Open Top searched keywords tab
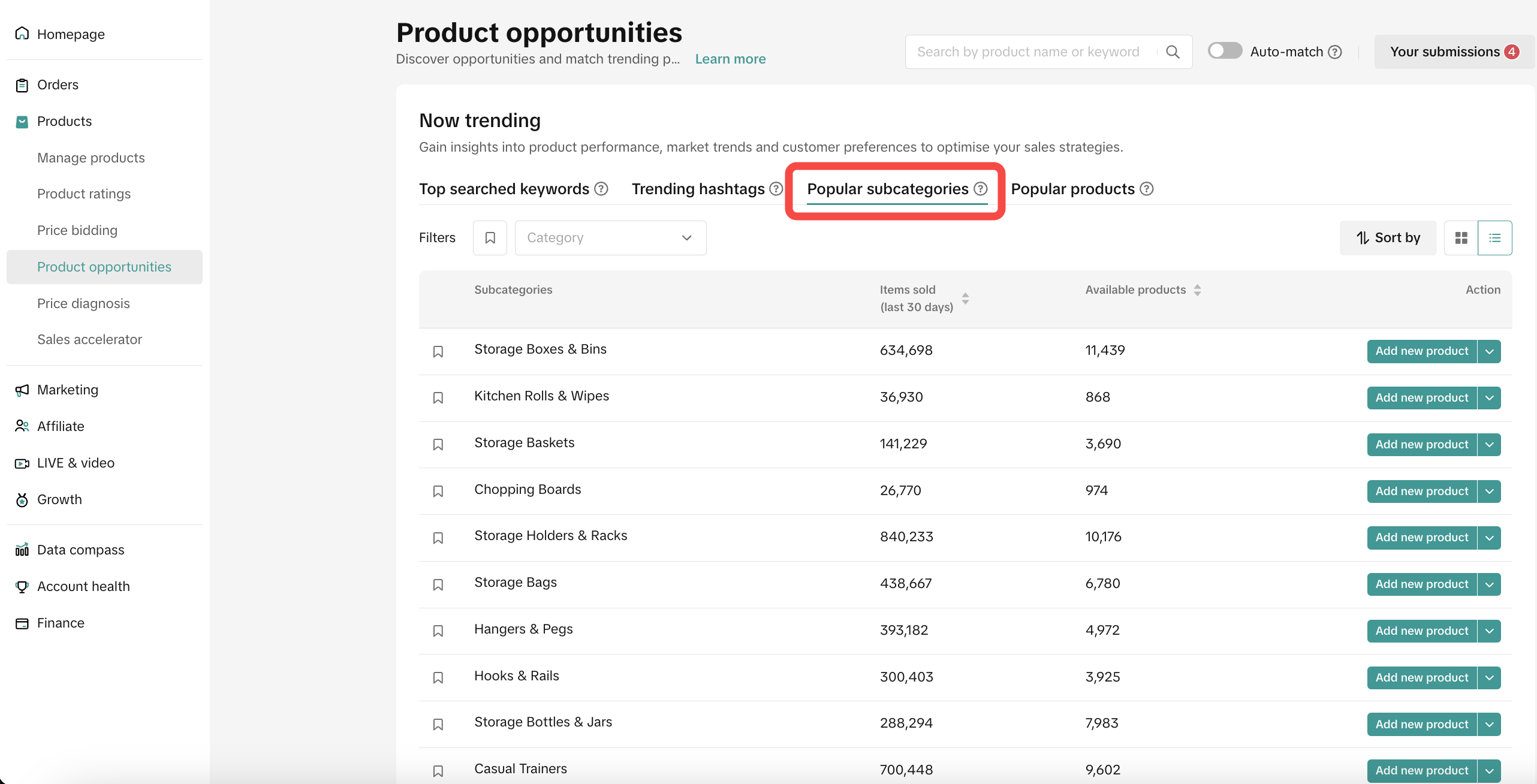The height and width of the screenshot is (784, 1537). (504, 189)
